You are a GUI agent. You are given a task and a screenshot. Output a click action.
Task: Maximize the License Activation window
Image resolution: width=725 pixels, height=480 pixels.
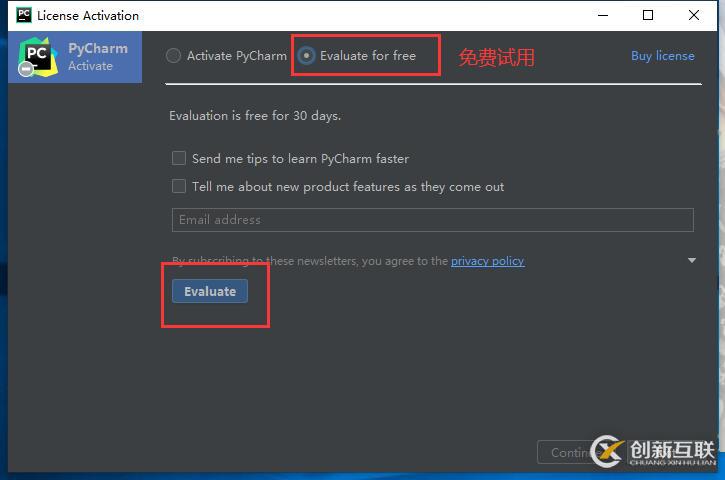[648, 15]
